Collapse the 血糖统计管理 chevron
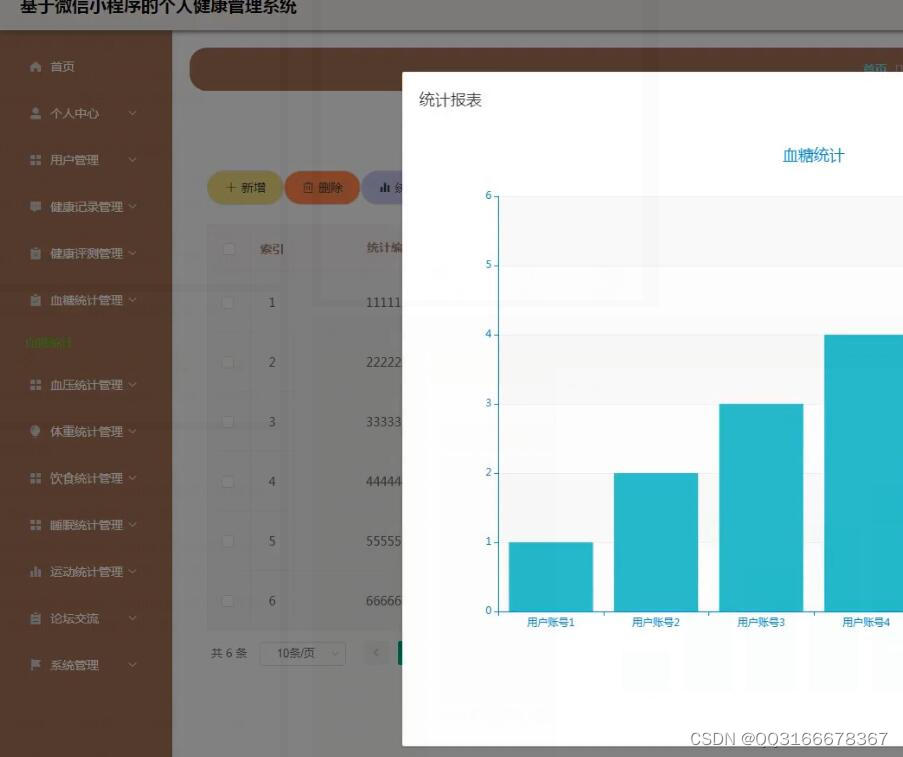This screenshot has width=903, height=757. pos(132,300)
